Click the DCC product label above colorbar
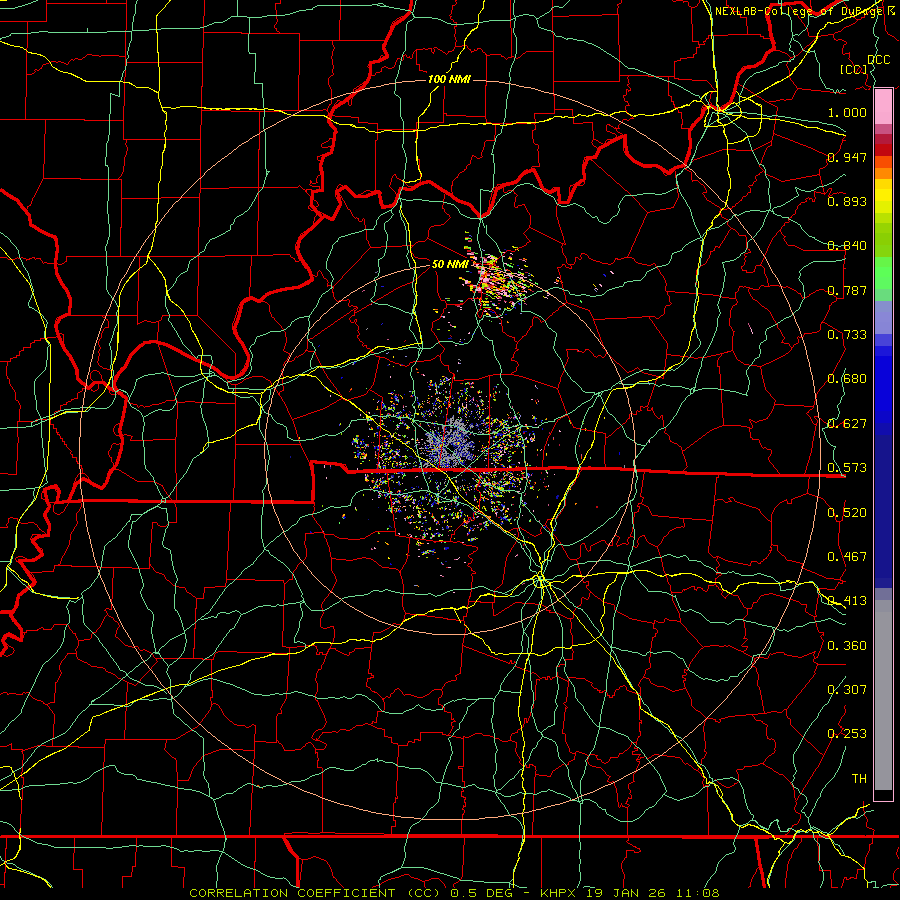The height and width of the screenshot is (900, 900). [878, 60]
